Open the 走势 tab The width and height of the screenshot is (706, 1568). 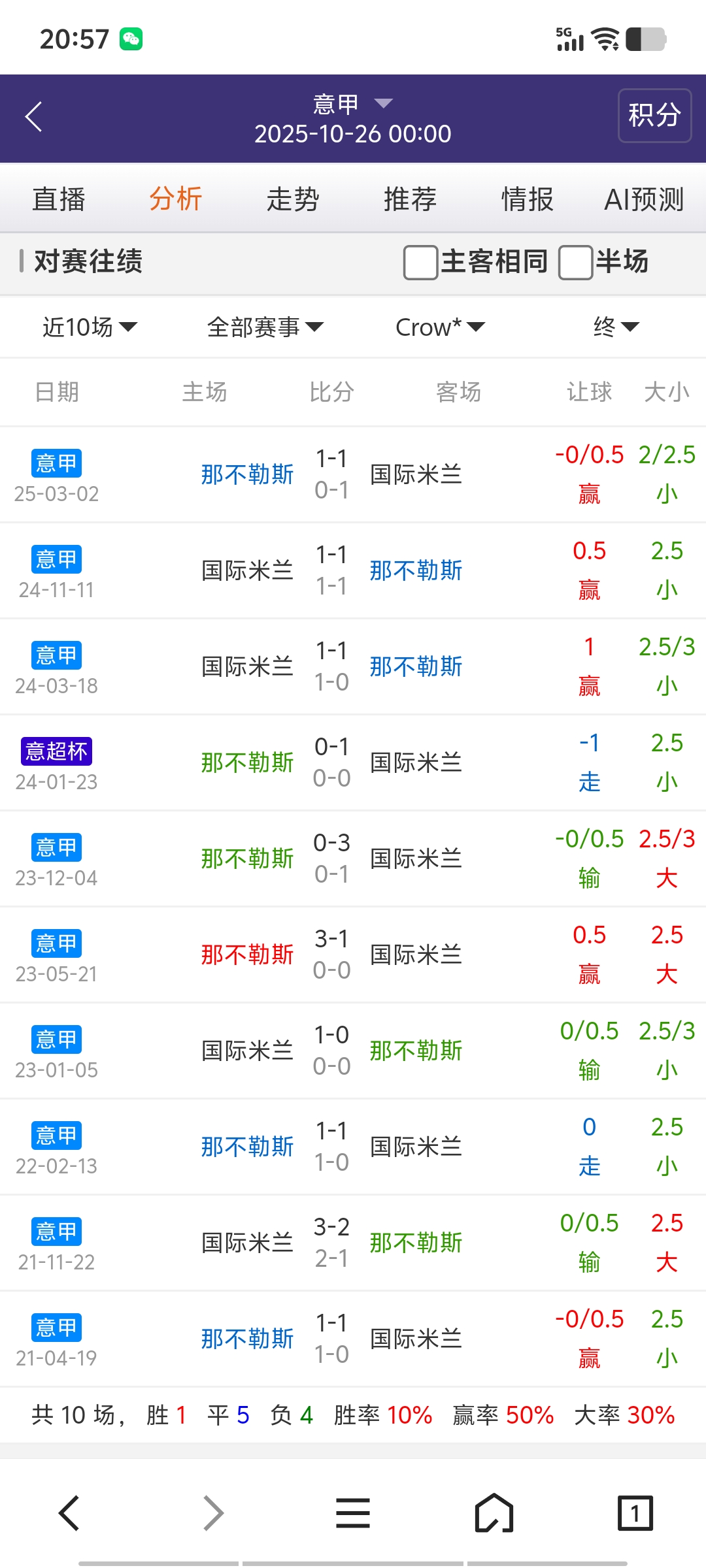[293, 199]
